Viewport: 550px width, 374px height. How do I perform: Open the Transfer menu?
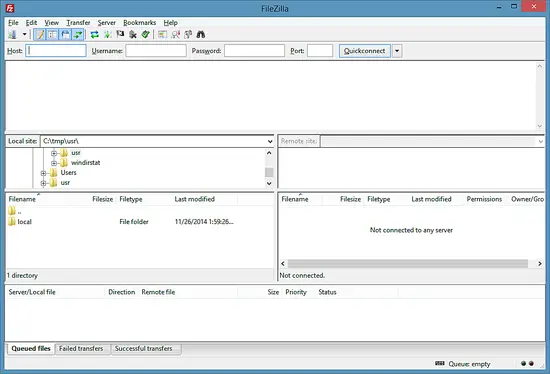tap(78, 22)
